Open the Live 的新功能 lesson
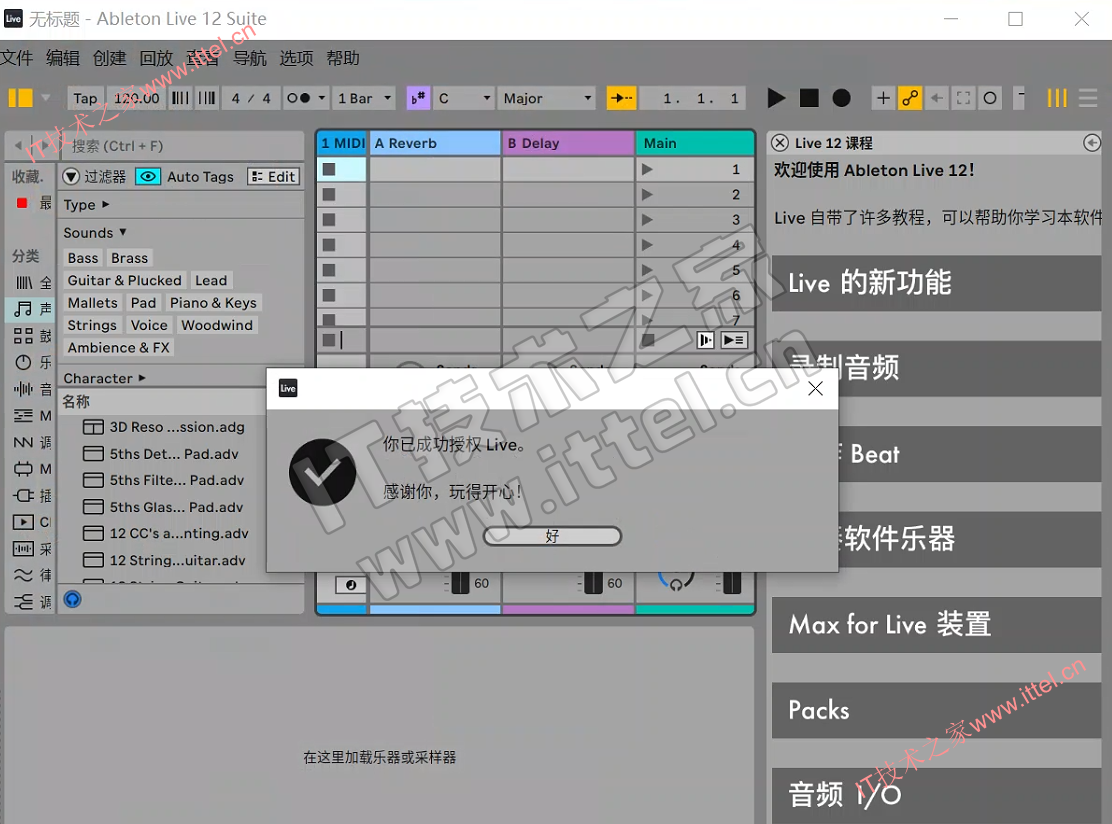This screenshot has height=824, width=1112. [x=936, y=283]
